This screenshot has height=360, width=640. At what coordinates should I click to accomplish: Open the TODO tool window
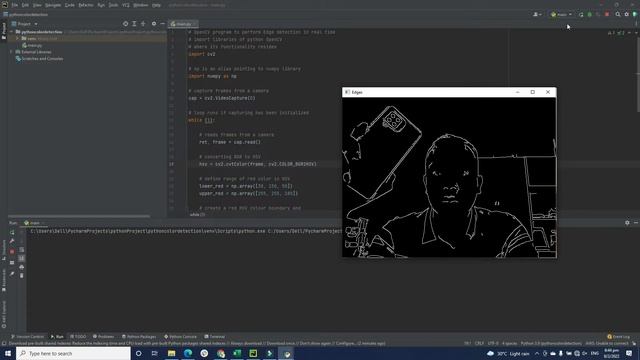tap(78, 337)
